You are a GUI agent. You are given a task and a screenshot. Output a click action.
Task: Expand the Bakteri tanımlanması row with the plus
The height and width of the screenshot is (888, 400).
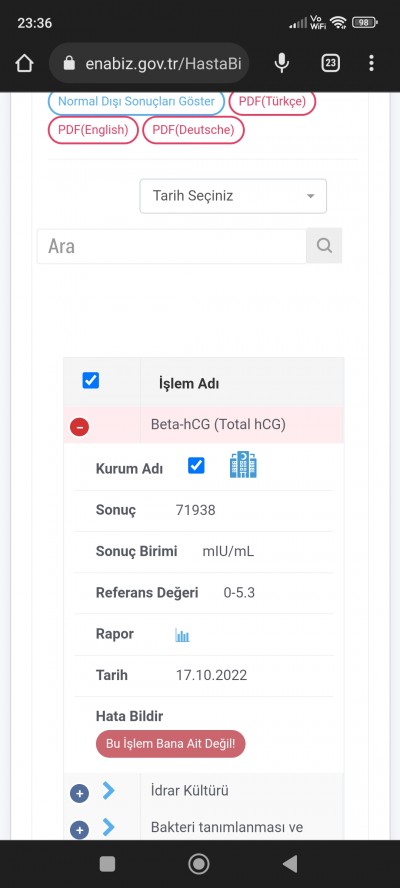[x=79, y=830]
